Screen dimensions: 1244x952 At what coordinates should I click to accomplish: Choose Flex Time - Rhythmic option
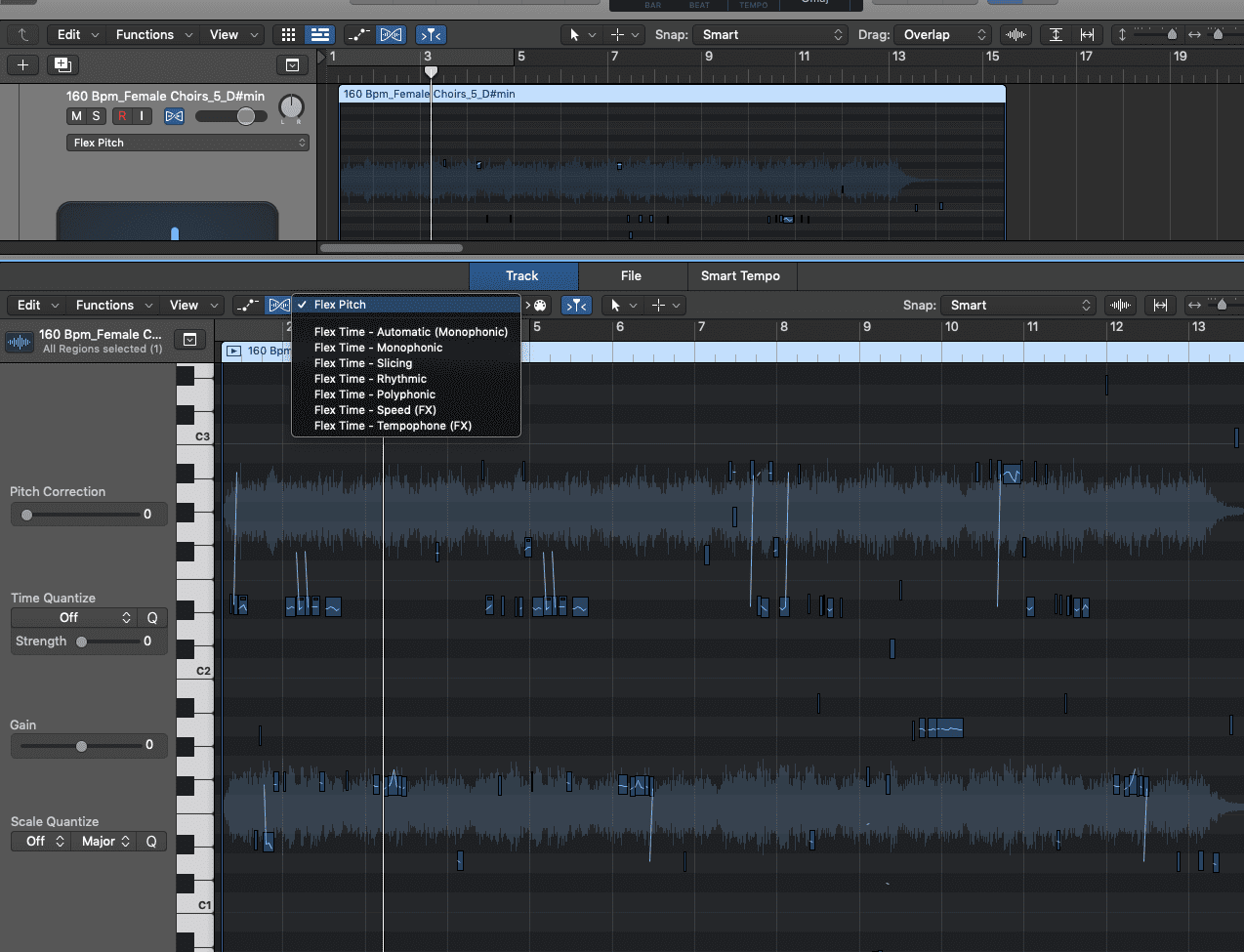coord(406,379)
